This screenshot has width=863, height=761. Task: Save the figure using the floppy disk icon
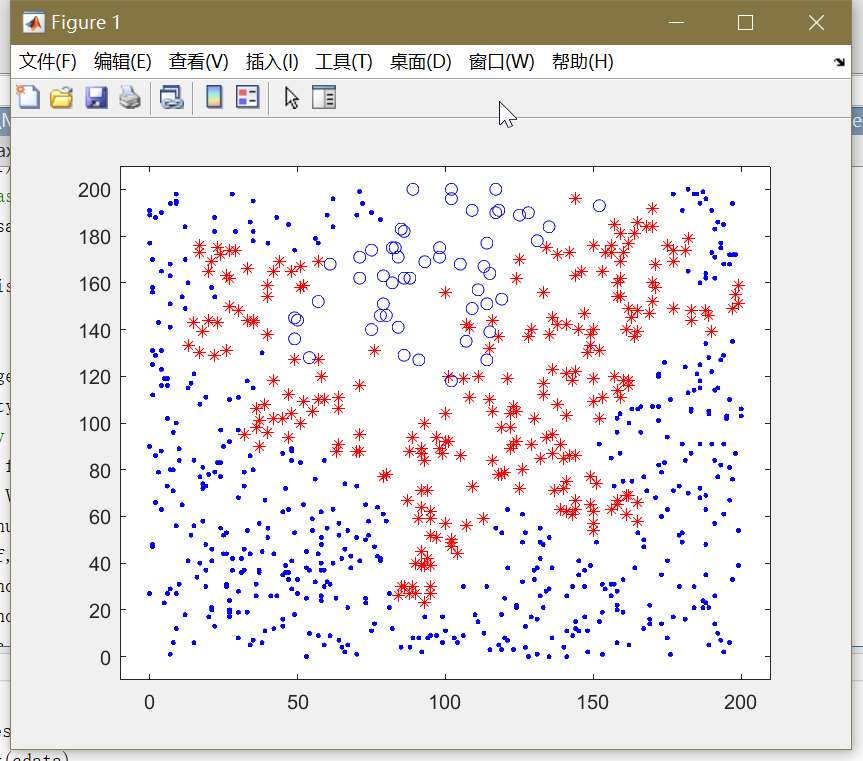[96, 97]
